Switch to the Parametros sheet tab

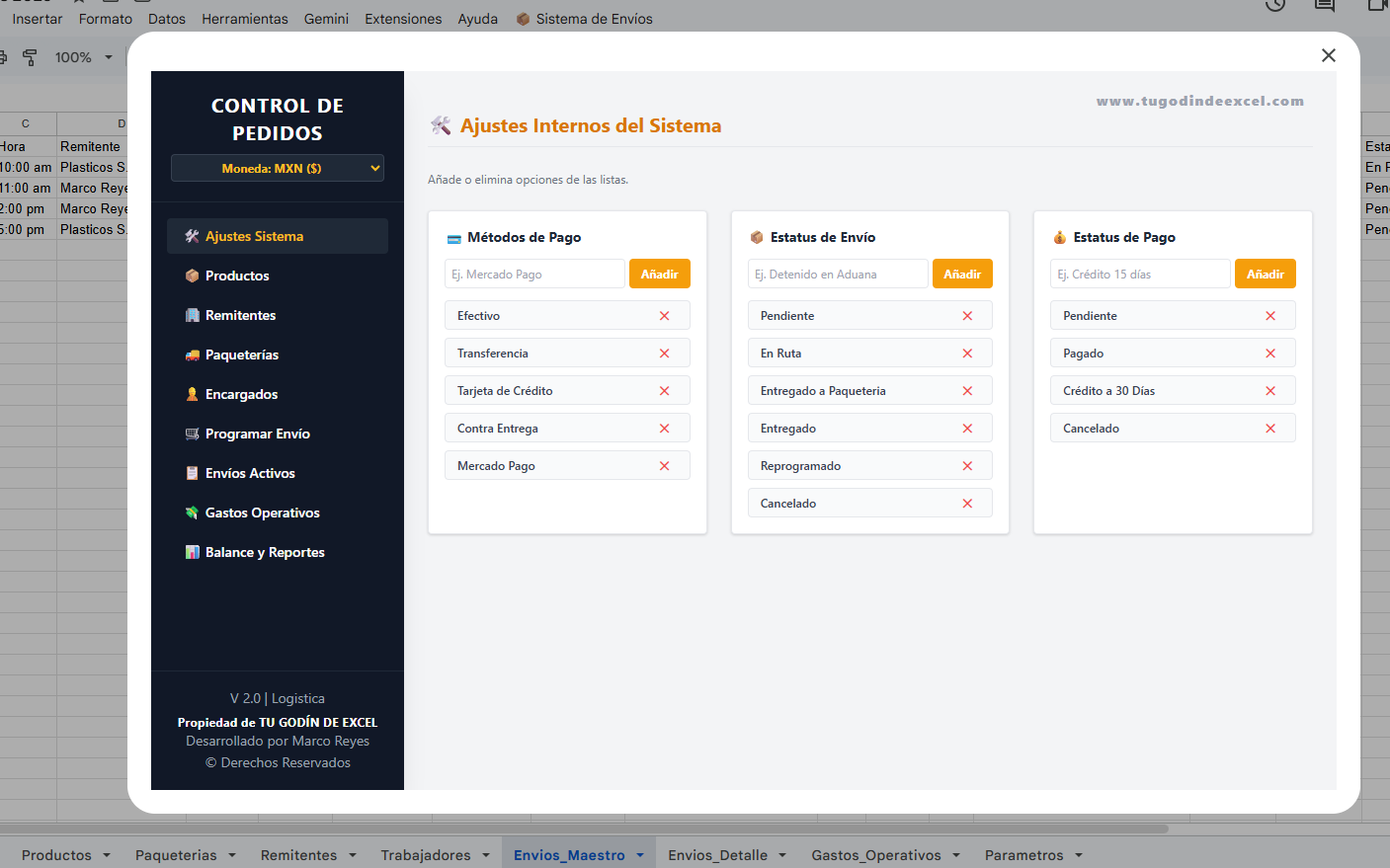[1024, 855]
